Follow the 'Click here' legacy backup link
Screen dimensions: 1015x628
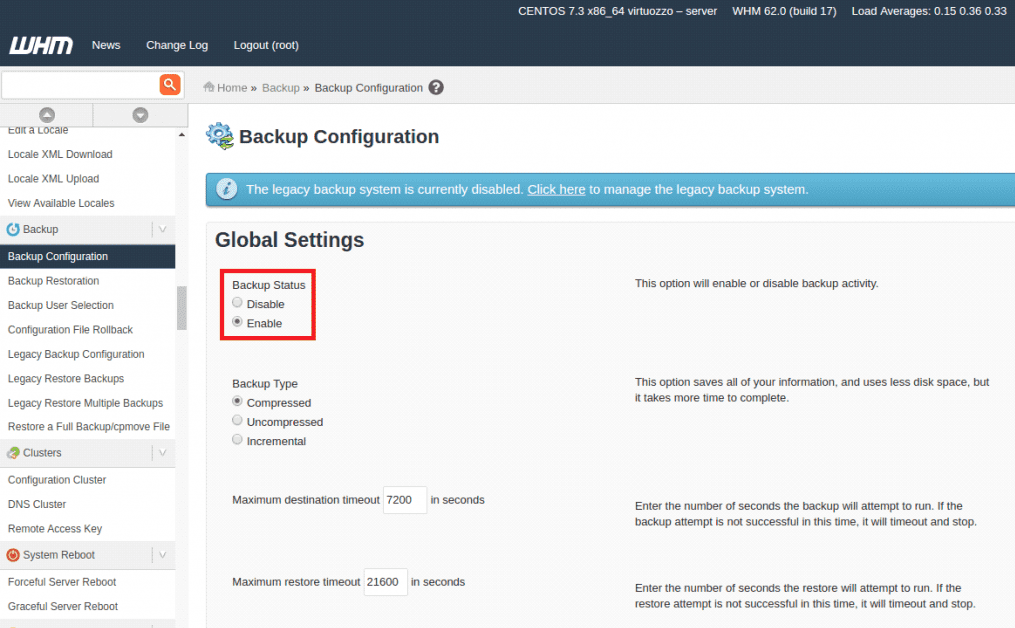(556, 189)
